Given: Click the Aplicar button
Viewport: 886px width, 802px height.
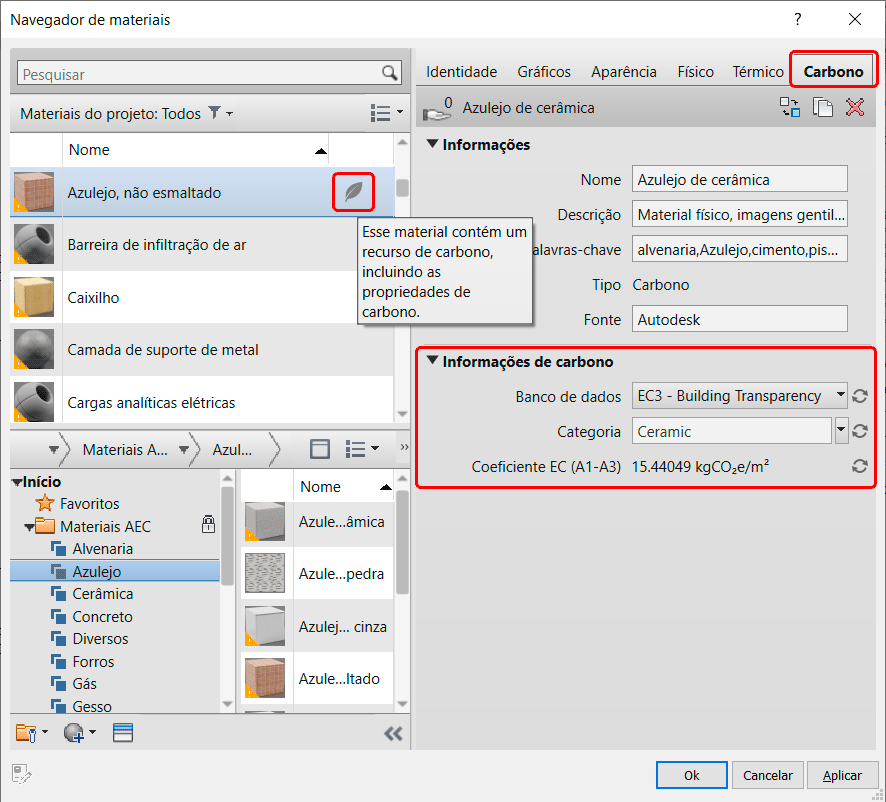Looking at the screenshot, I should click(x=842, y=775).
